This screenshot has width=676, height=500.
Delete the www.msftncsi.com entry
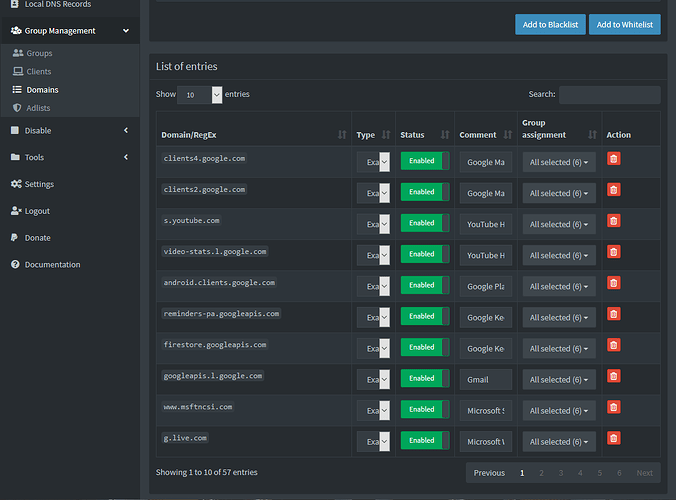(x=614, y=407)
